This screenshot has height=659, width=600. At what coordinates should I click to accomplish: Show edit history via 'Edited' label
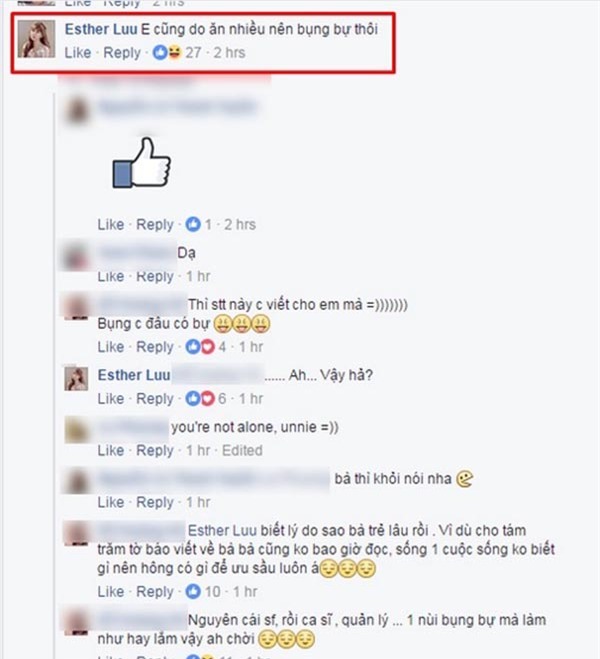tap(242, 450)
